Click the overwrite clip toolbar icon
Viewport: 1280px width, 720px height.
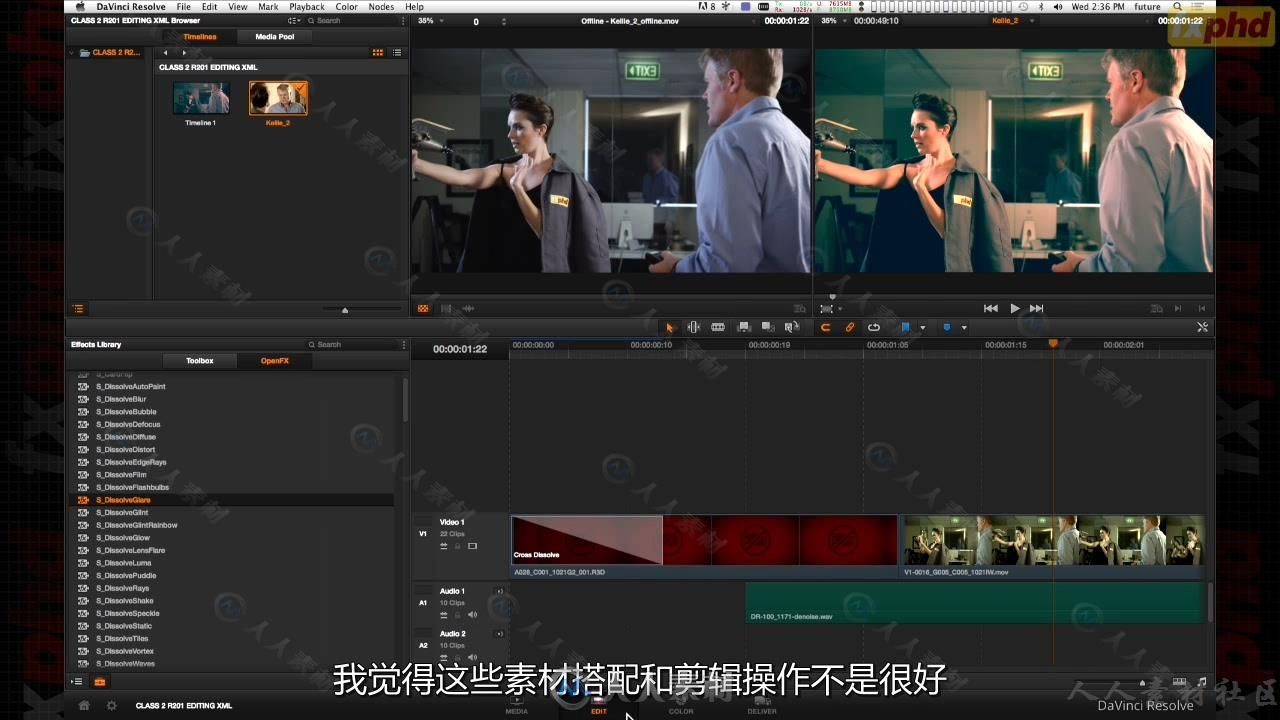point(768,327)
